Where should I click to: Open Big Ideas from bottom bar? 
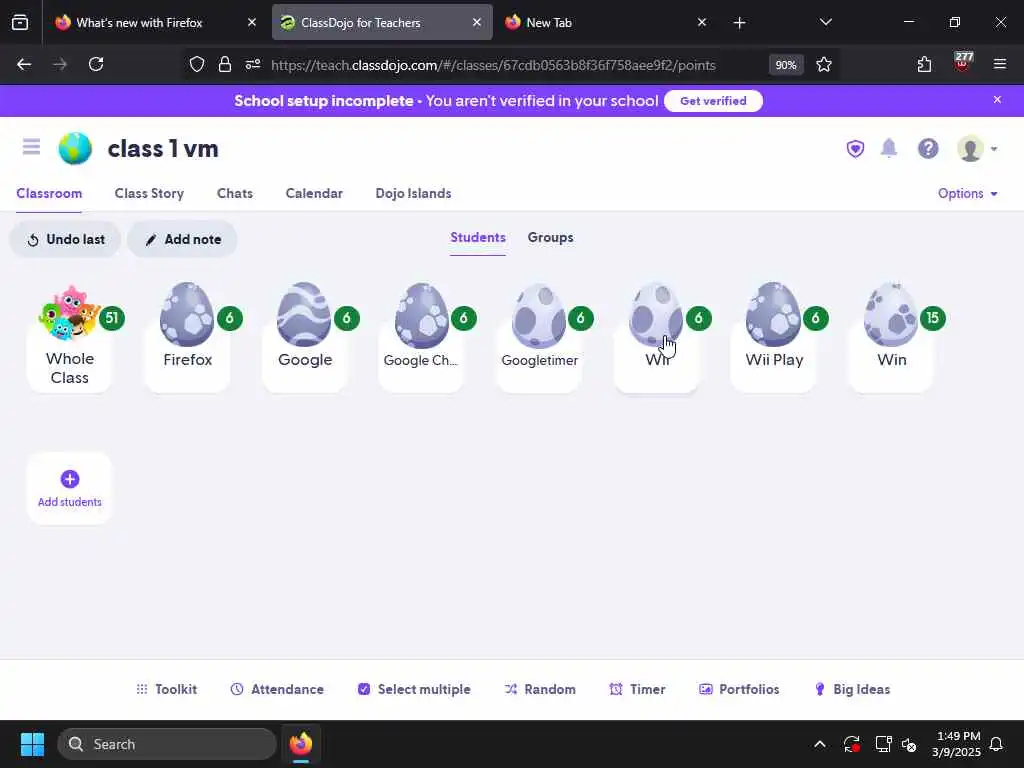tap(852, 689)
